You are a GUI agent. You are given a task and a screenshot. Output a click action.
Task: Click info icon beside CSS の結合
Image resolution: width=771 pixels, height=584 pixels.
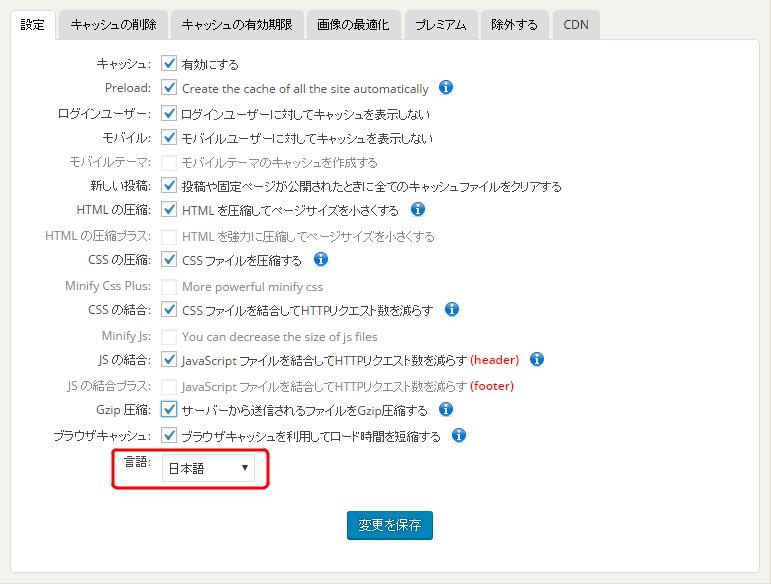coord(451,309)
